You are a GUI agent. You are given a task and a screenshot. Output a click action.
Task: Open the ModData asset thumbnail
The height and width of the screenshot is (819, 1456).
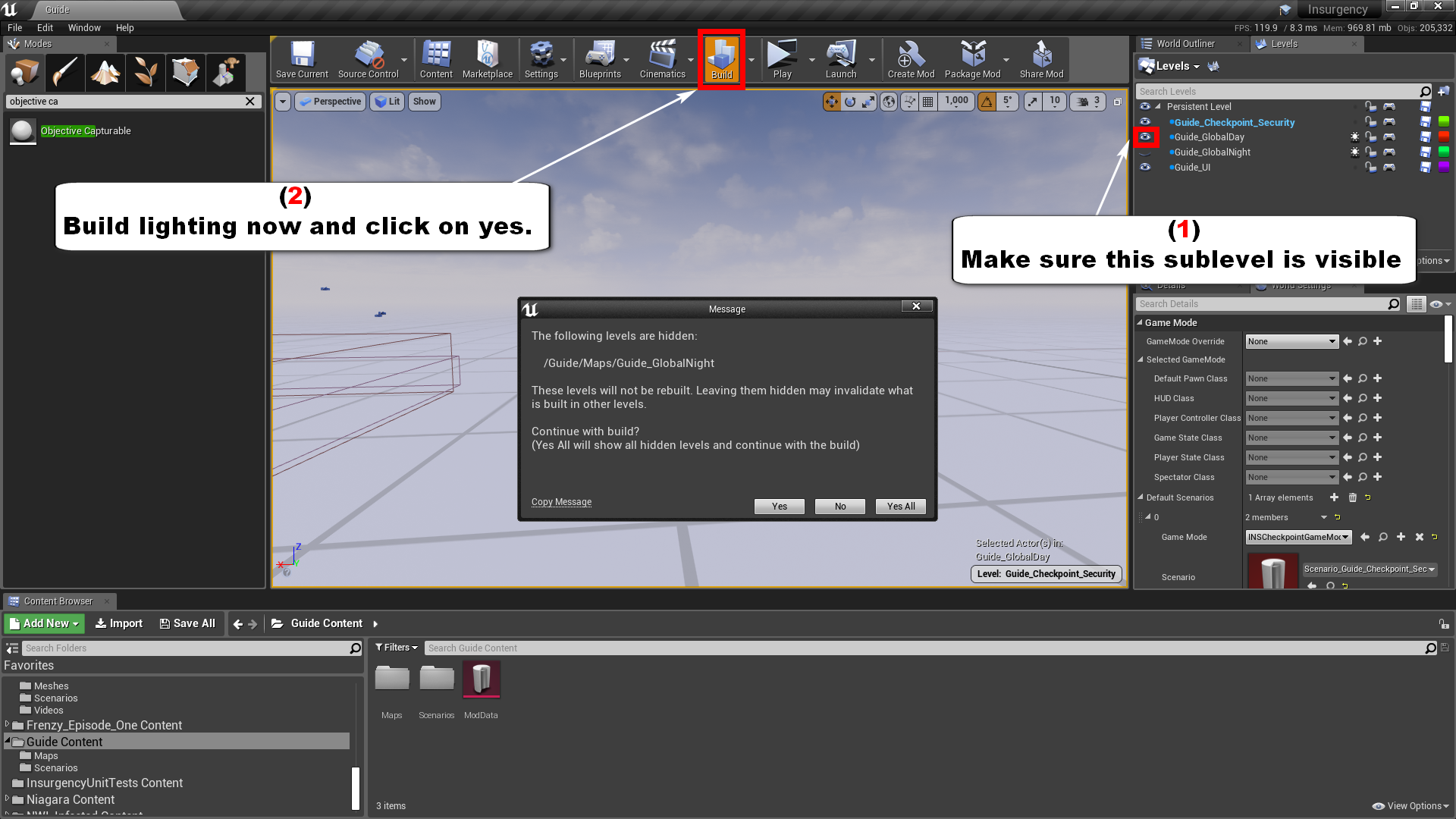coord(481,679)
